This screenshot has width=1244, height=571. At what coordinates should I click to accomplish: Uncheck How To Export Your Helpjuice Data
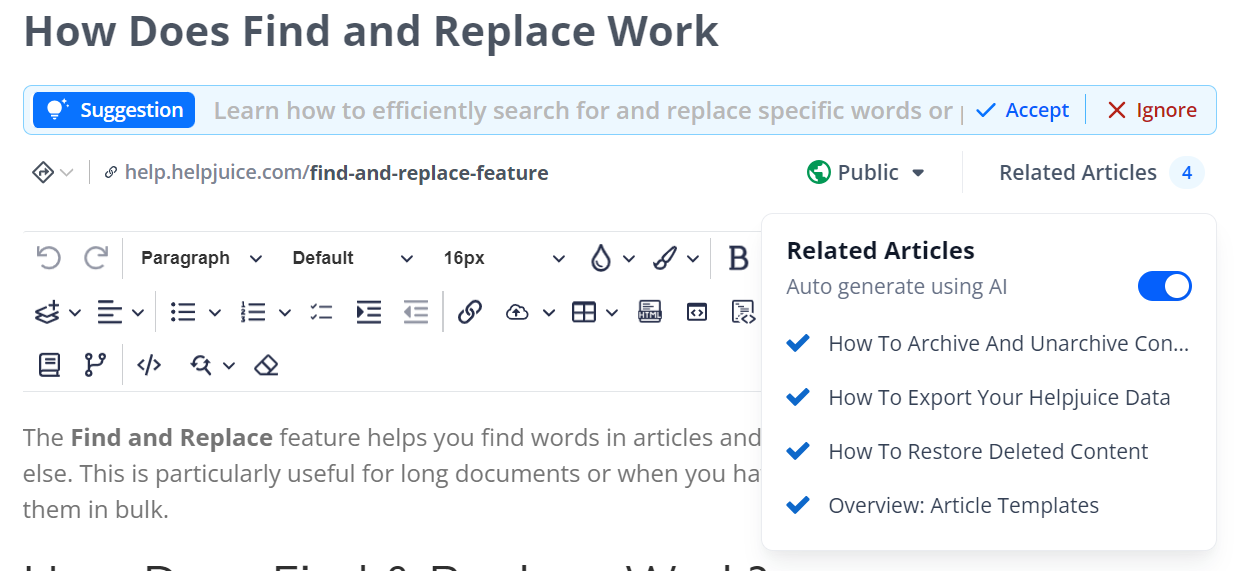coord(798,398)
